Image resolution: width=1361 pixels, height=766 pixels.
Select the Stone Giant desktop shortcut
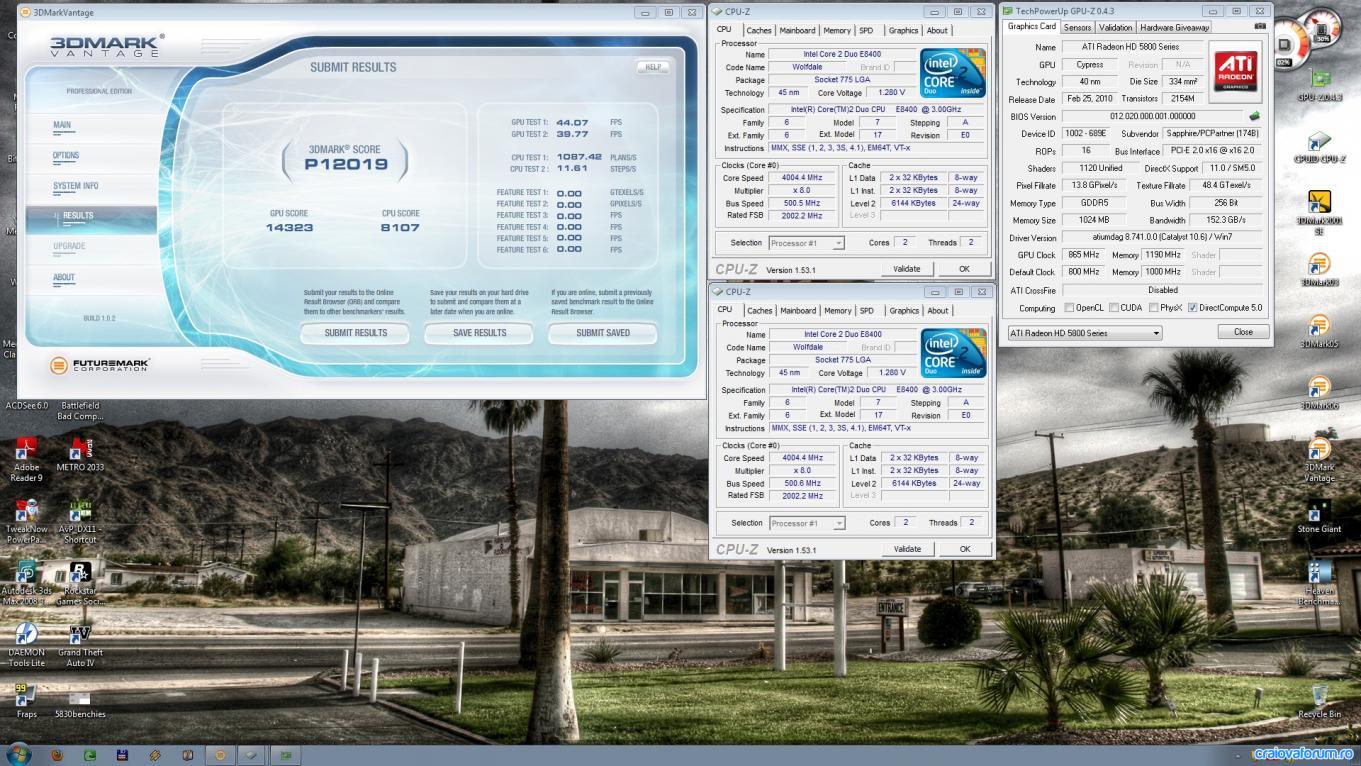tap(1319, 517)
